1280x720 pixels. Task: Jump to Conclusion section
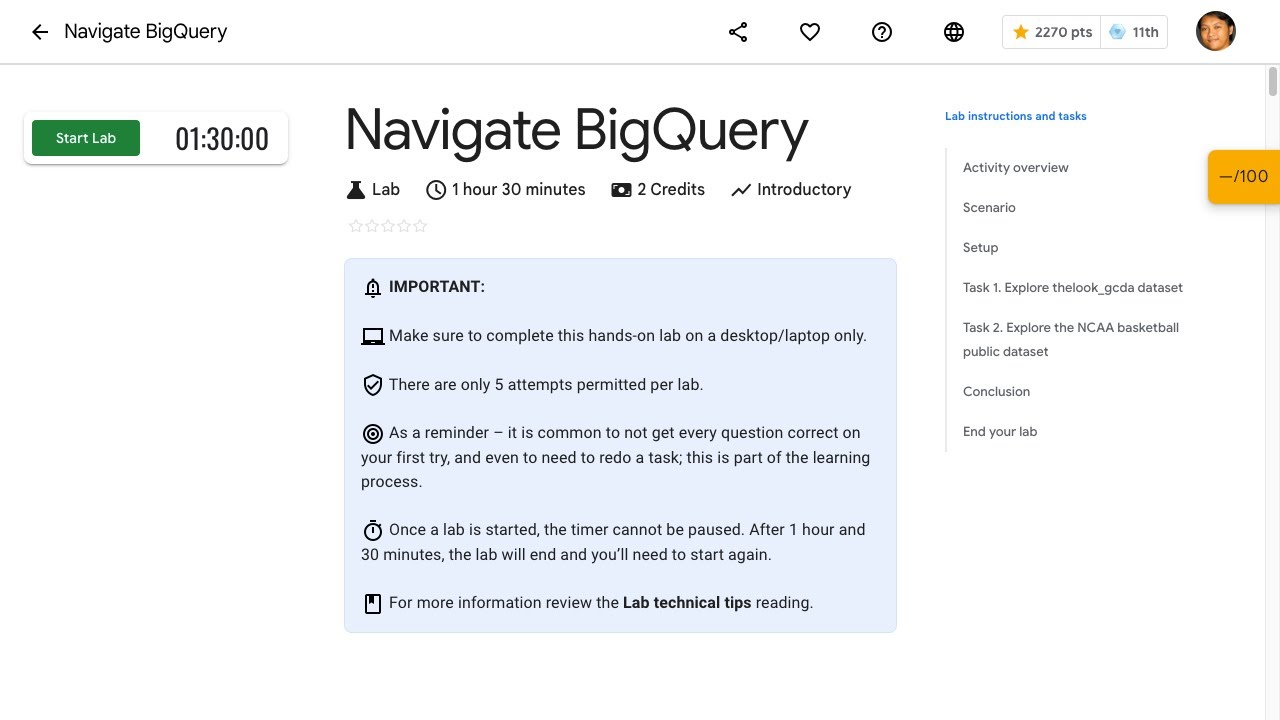tap(996, 391)
